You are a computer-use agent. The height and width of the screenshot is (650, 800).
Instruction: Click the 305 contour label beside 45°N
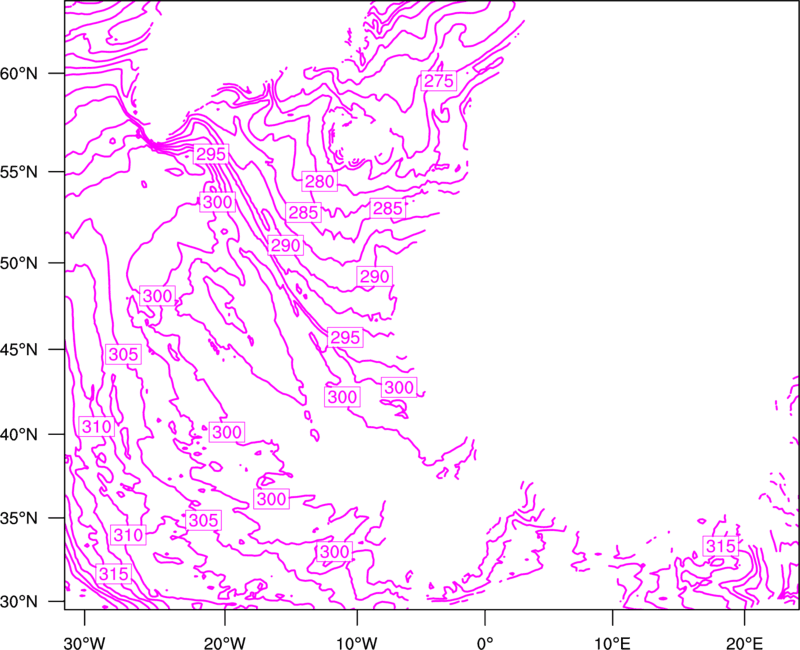coord(123,354)
